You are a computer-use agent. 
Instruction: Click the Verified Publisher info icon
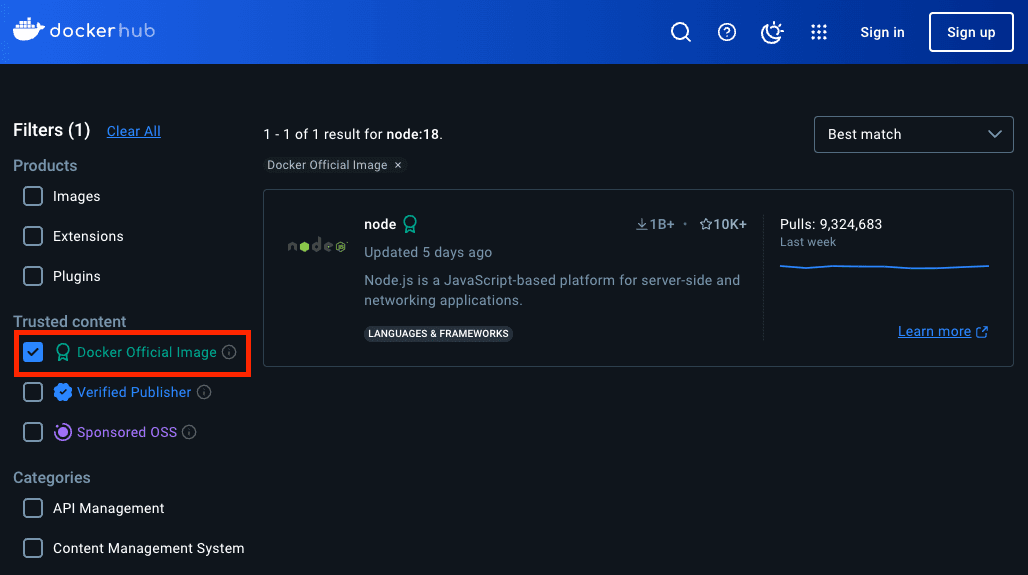204,392
